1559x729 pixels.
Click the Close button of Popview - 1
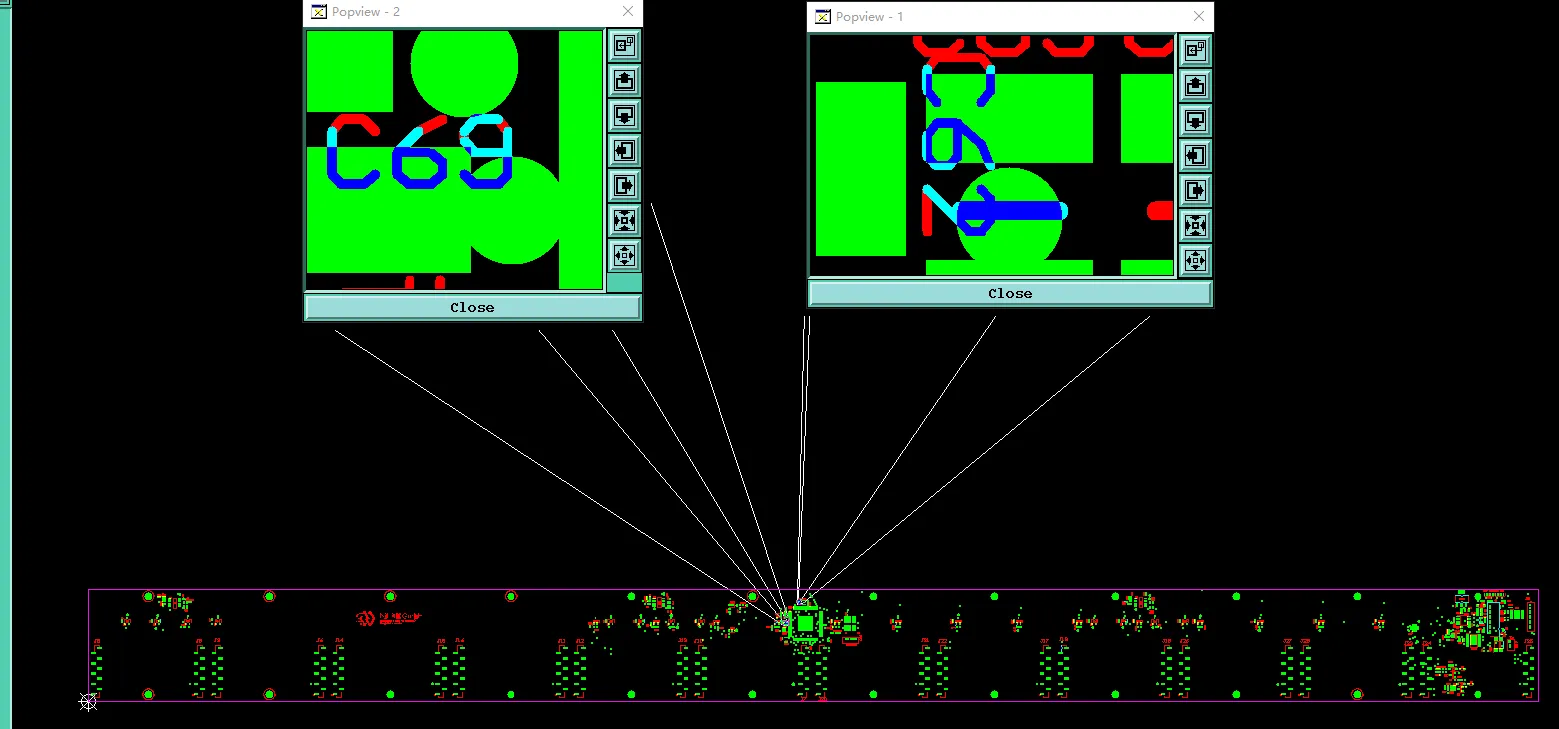(x=1010, y=293)
